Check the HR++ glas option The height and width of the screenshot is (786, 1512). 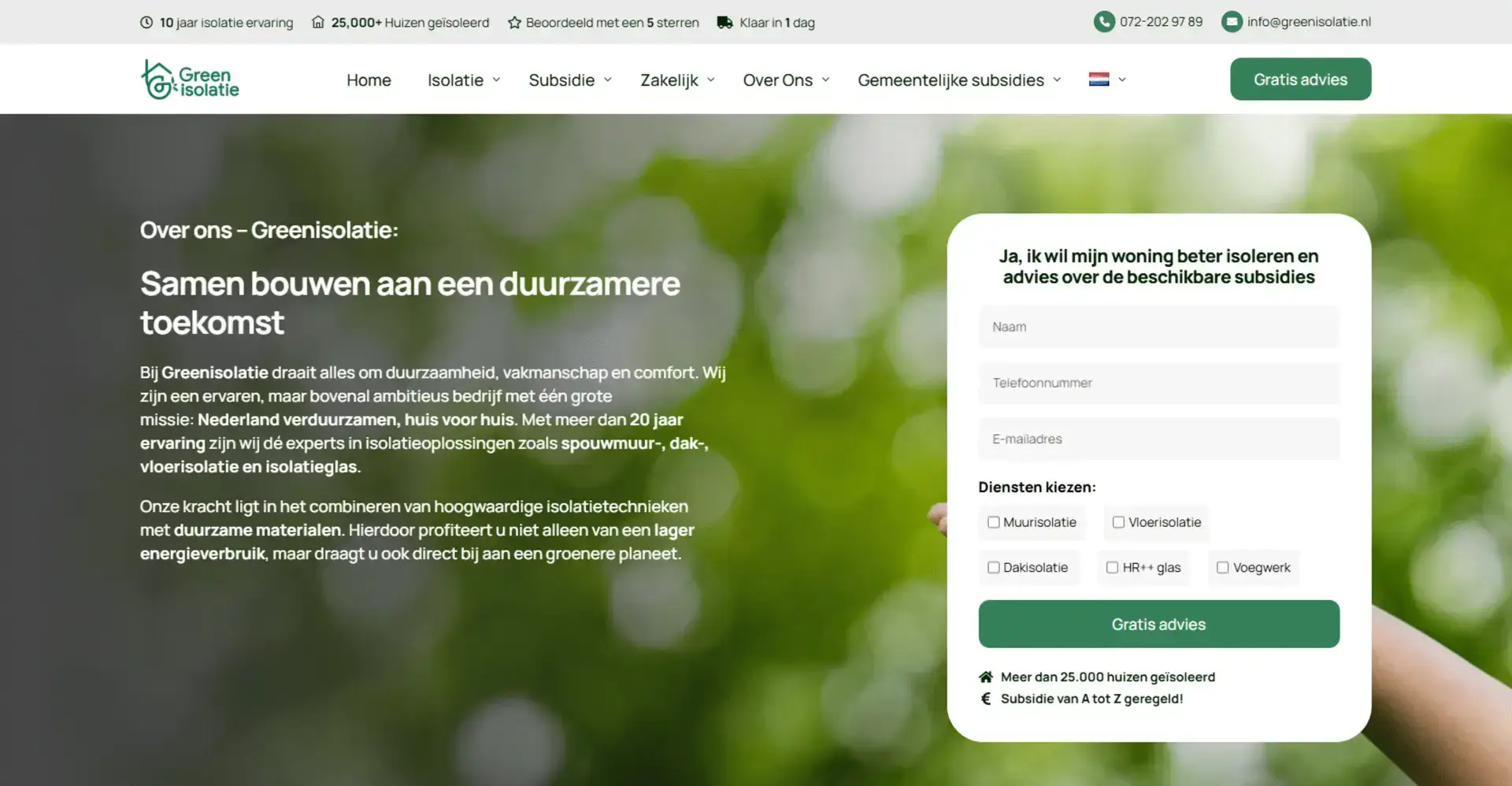[x=1112, y=568]
